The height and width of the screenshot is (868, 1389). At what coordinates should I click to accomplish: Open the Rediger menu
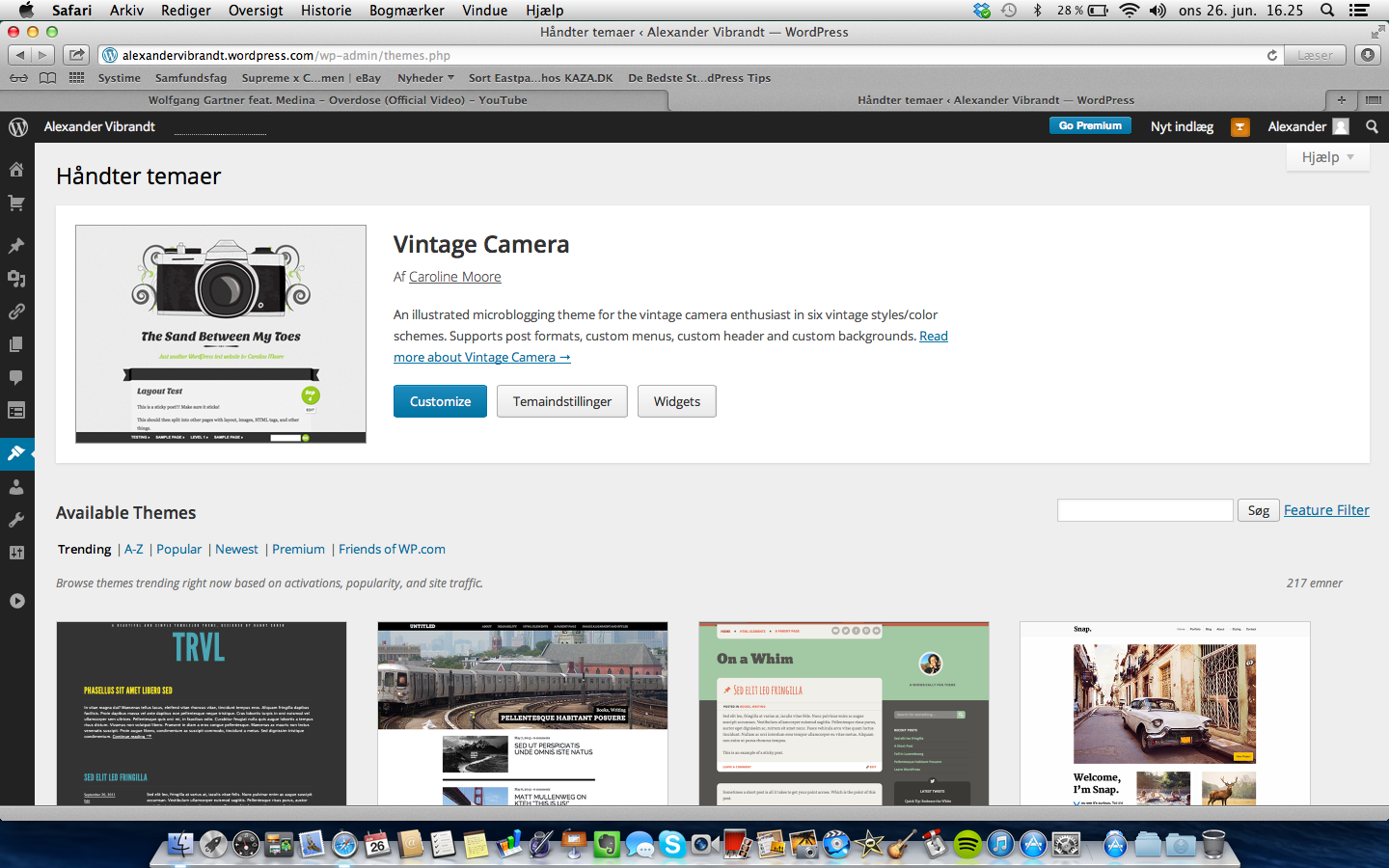click(186, 11)
